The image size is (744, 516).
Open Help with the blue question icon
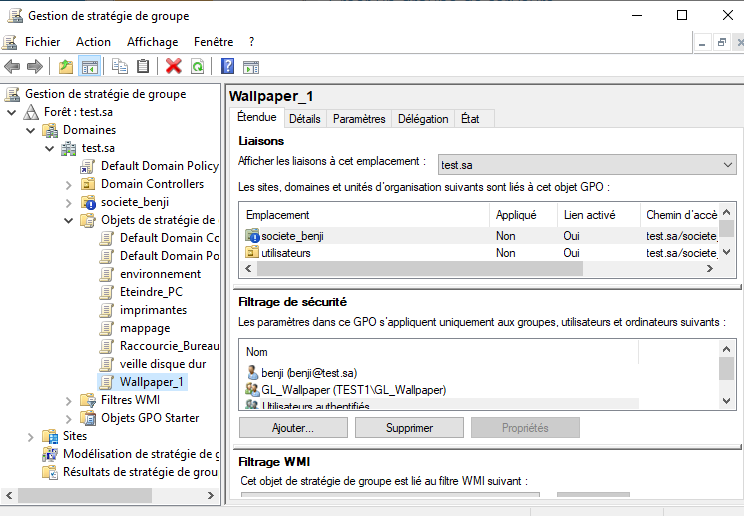coord(228,67)
